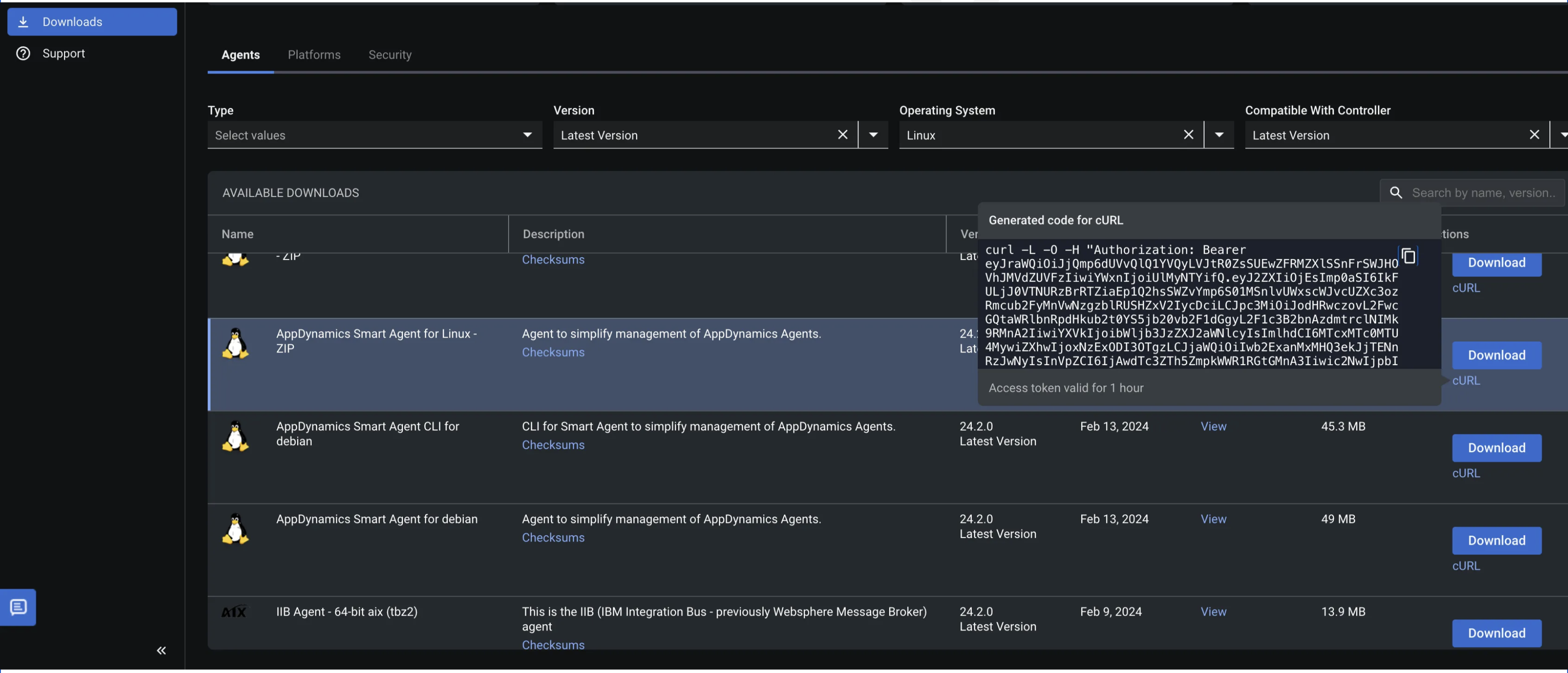Click the generated cURL code text
Viewport: 1568px width, 673px height.
coord(1191,305)
